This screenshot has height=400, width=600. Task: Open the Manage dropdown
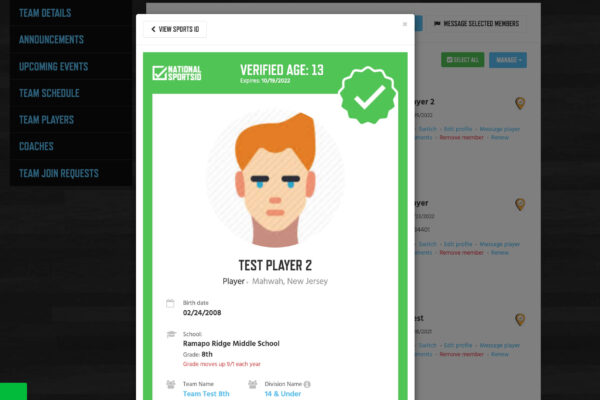click(508, 60)
